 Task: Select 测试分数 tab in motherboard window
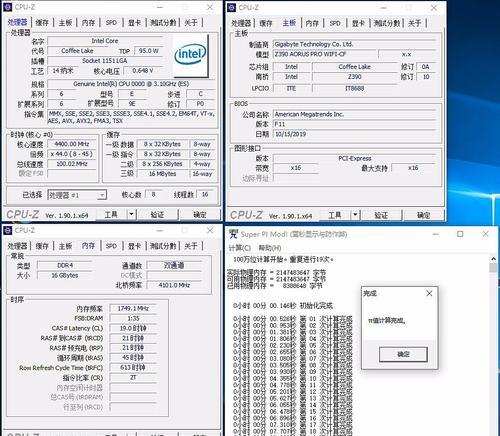387,23
